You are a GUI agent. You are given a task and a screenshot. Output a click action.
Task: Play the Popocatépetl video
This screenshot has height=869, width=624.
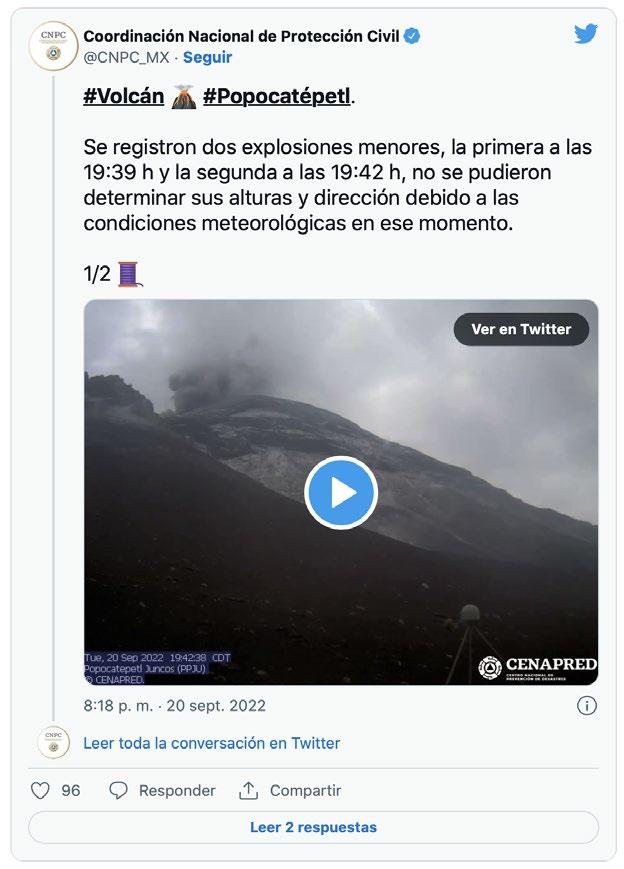tap(341, 493)
